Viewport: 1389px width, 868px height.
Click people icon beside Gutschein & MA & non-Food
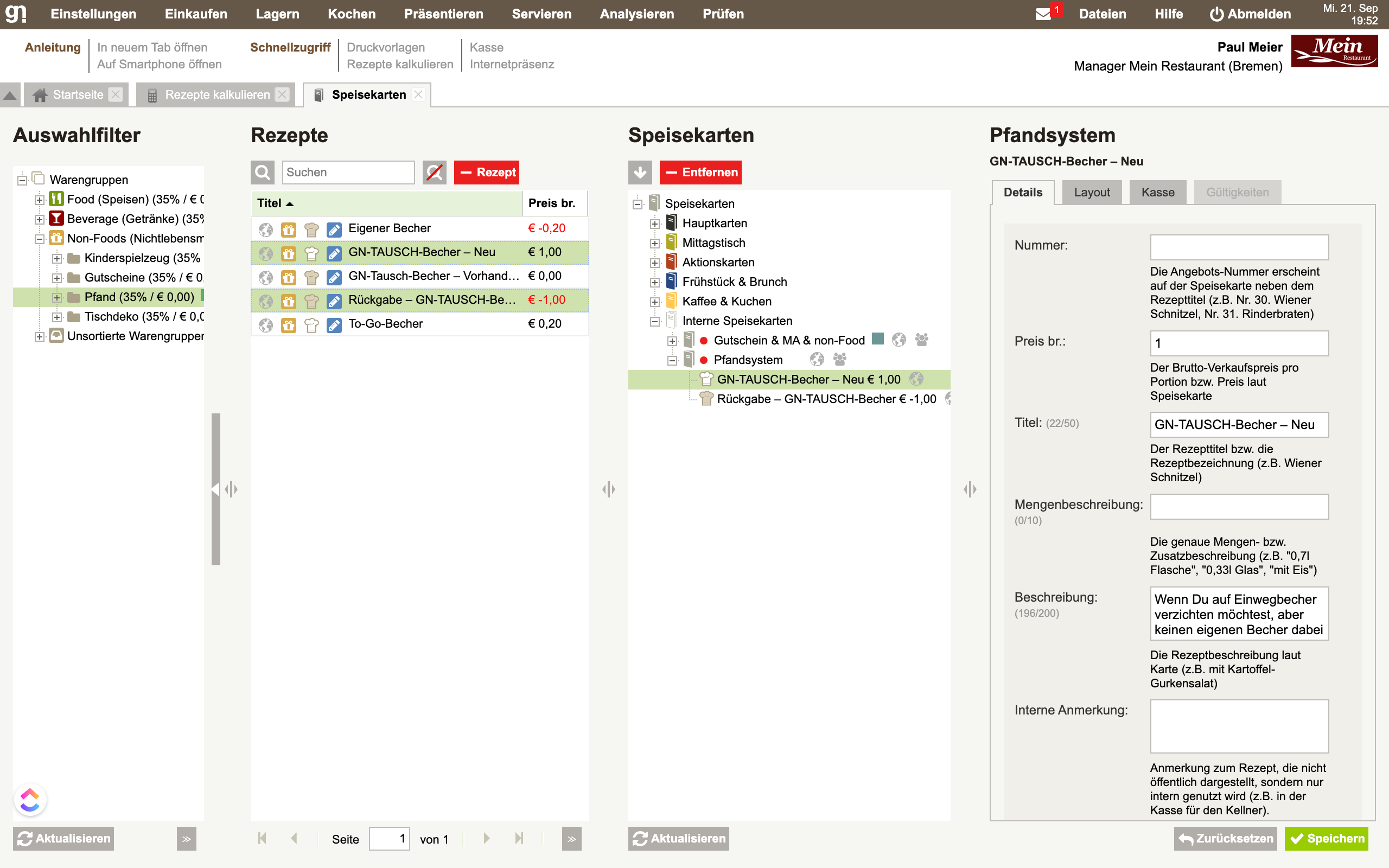tap(922, 341)
